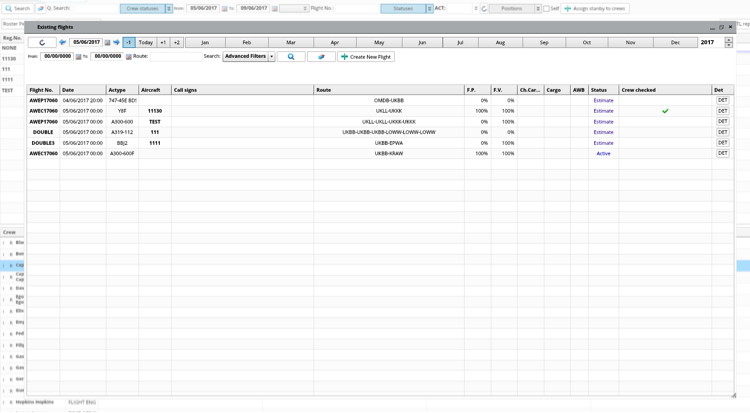Expand the Positions dropdown
The image size is (750, 413).
537,9
